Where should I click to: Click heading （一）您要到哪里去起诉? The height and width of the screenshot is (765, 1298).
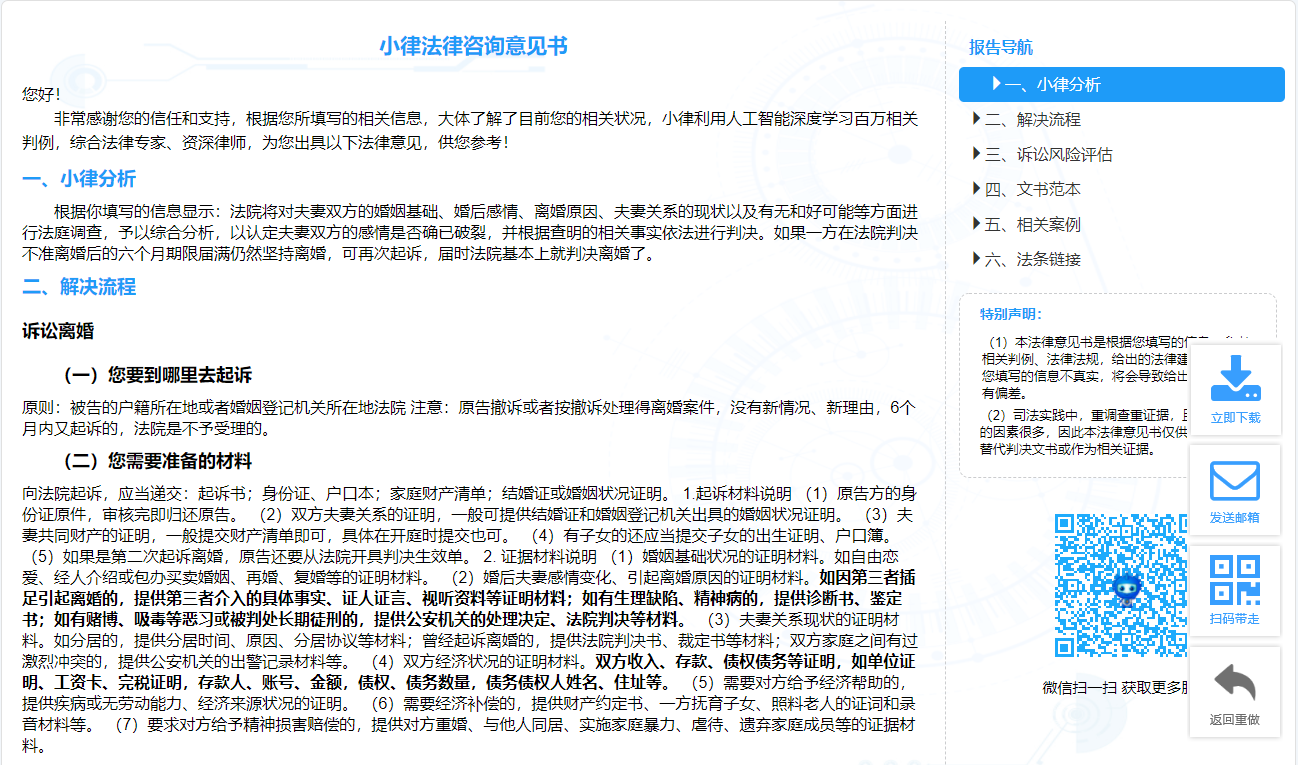coord(157,375)
